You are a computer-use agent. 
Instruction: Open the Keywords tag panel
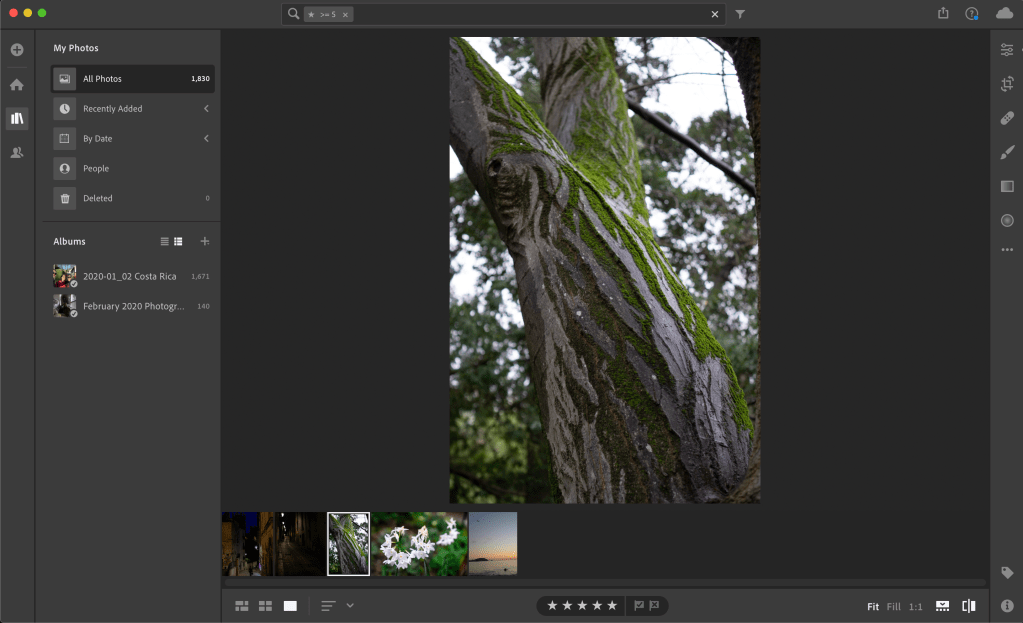(x=1007, y=572)
